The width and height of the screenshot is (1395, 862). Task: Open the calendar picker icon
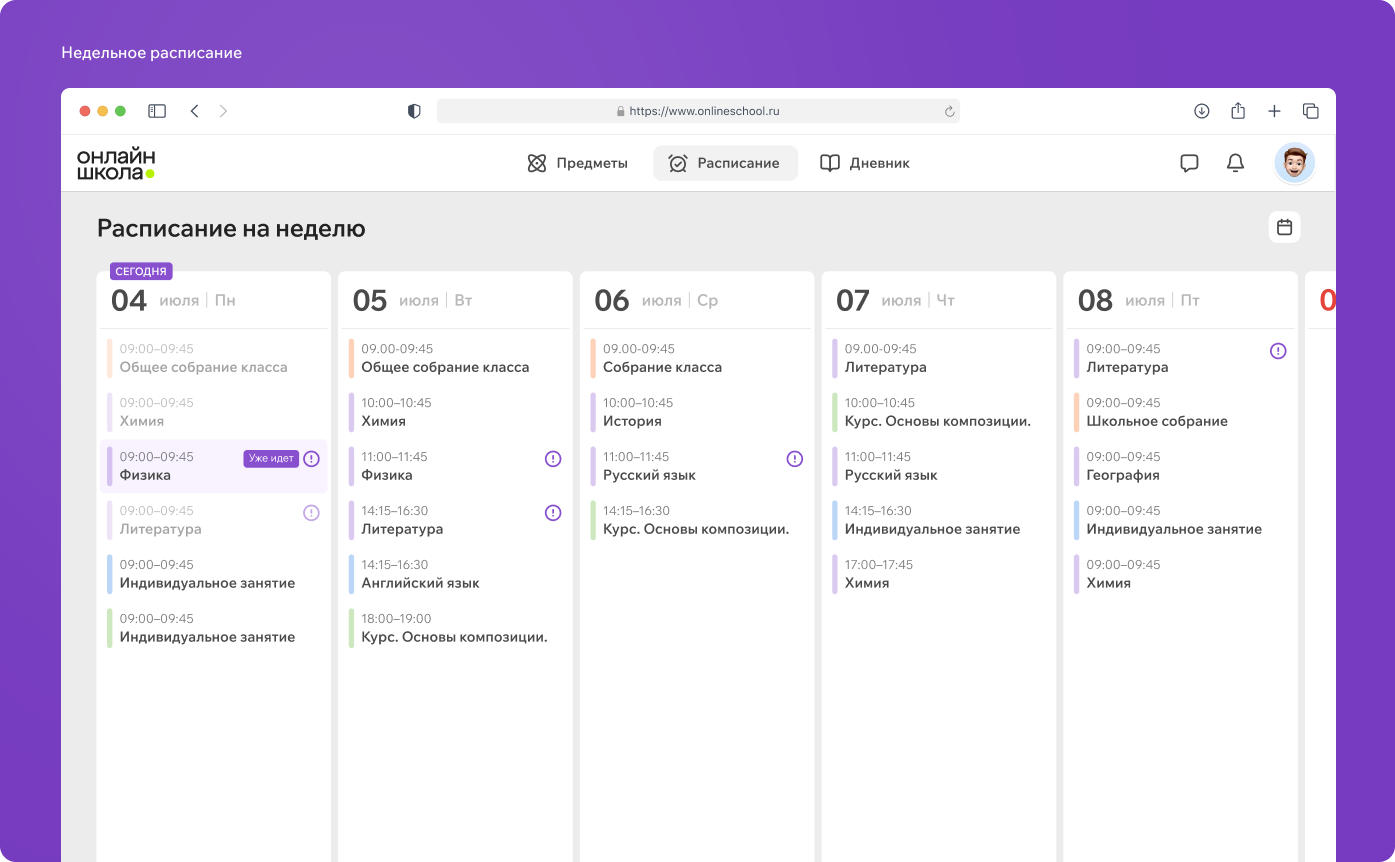pyautogui.click(x=1284, y=227)
